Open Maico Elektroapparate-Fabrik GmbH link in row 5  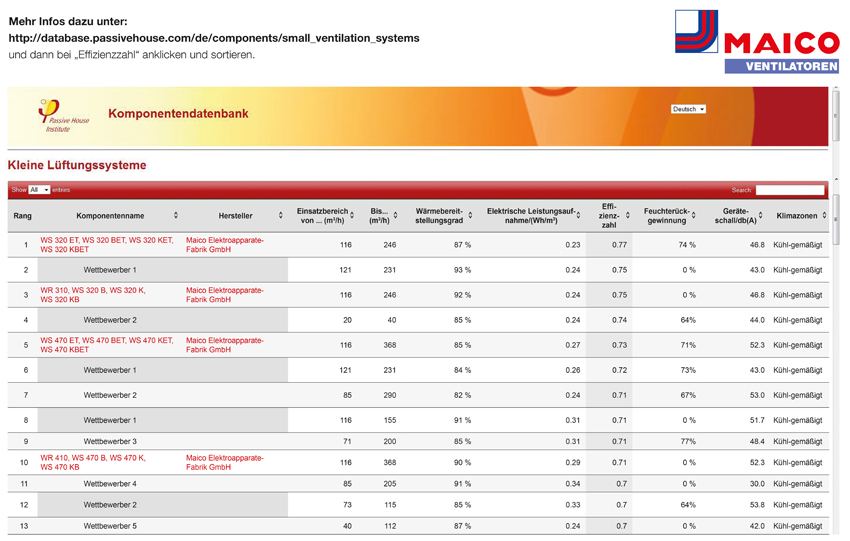tap(224, 345)
